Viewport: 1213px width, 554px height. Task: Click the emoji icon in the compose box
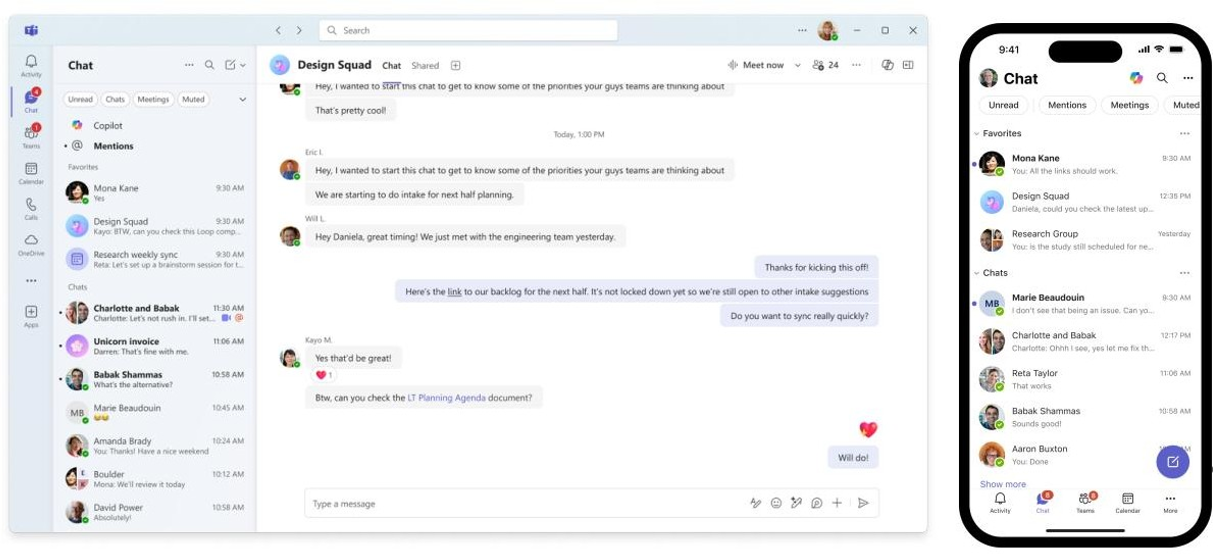776,503
